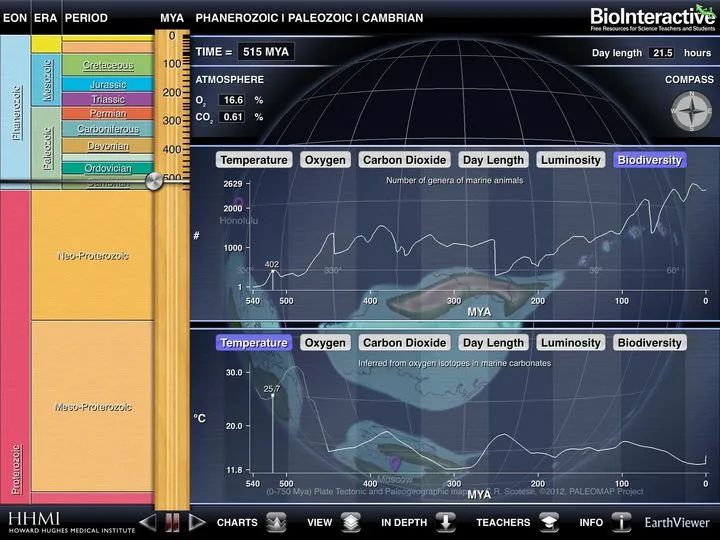This screenshot has height=540, width=720.
Task: Click the timeline slider knob
Action: (x=154, y=182)
